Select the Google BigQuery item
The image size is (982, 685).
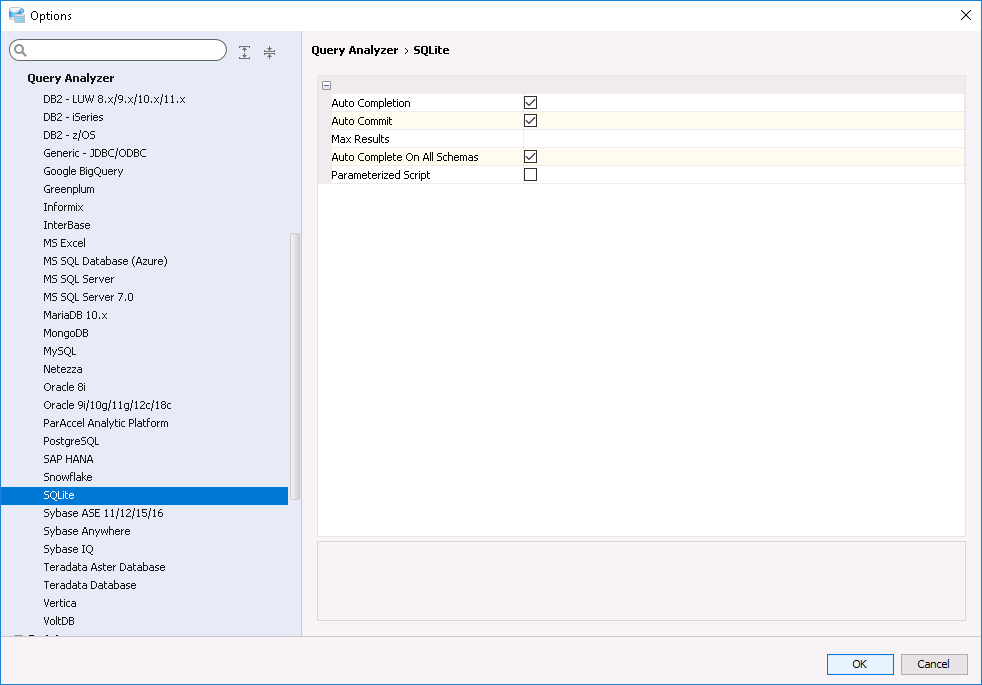click(x=83, y=171)
